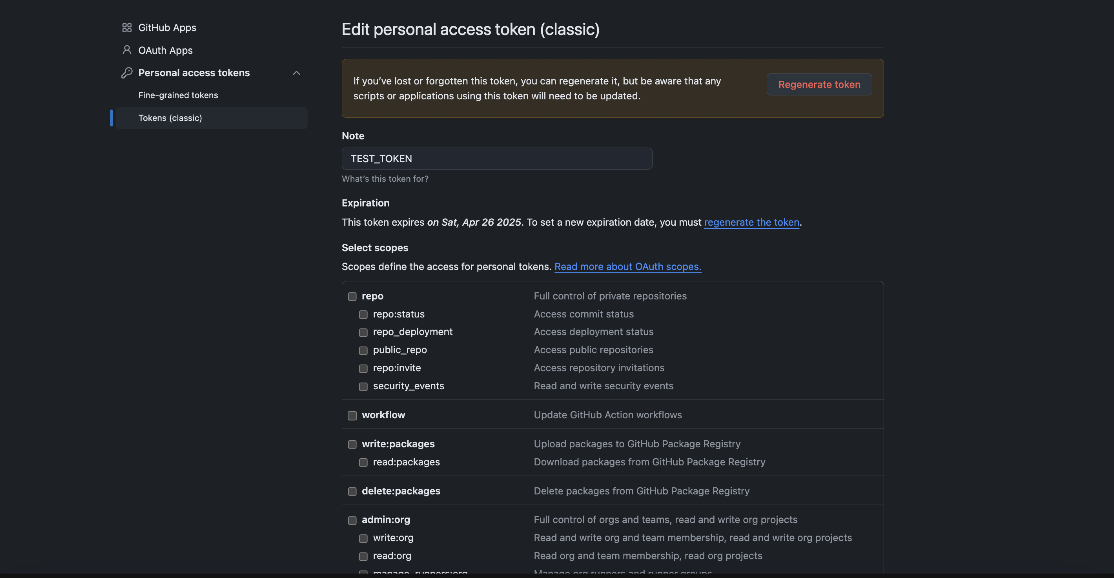The height and width of the screenshot is (578, 1114).
Task: Enable the public_repo scope
Action: (364, 351)
